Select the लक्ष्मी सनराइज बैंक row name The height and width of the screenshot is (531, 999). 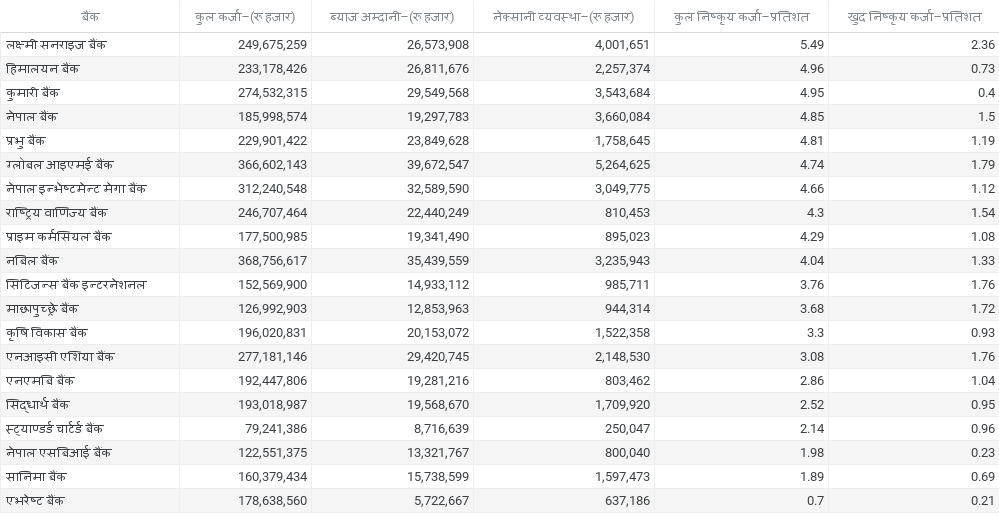click(56, 45)
